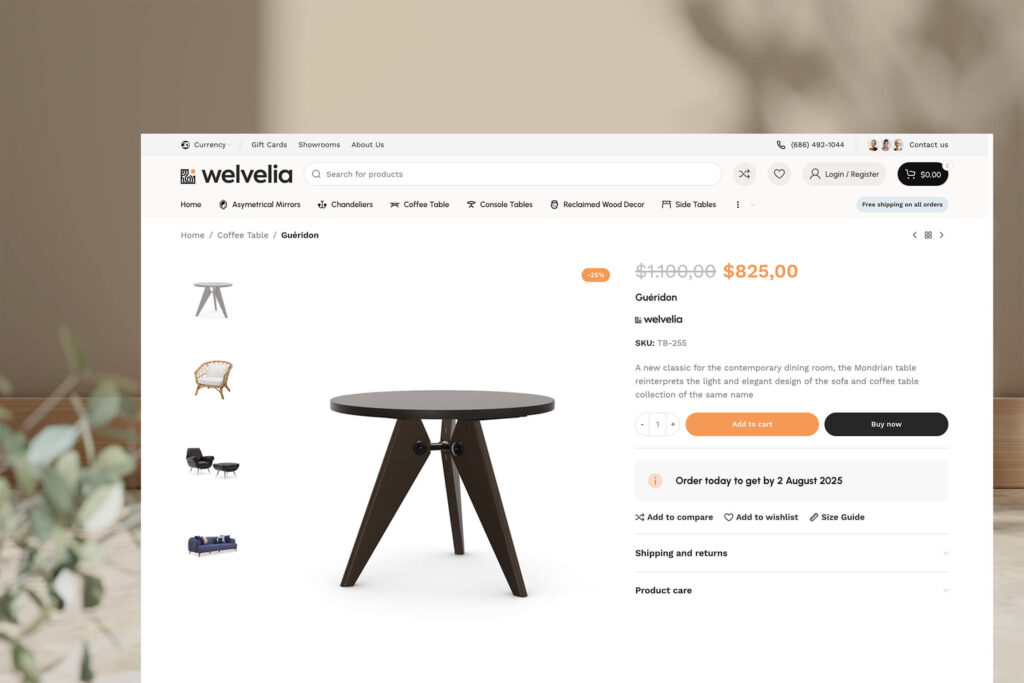Click the compare shuffle icon in header
This screenshot has width=1024, height=683.
pyautogui.click(x=744, y=174)
